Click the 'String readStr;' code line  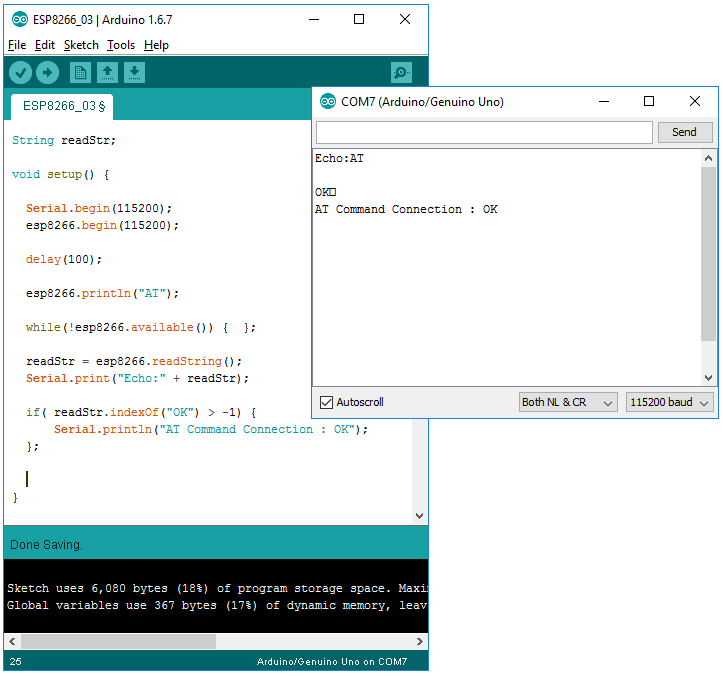64,140
